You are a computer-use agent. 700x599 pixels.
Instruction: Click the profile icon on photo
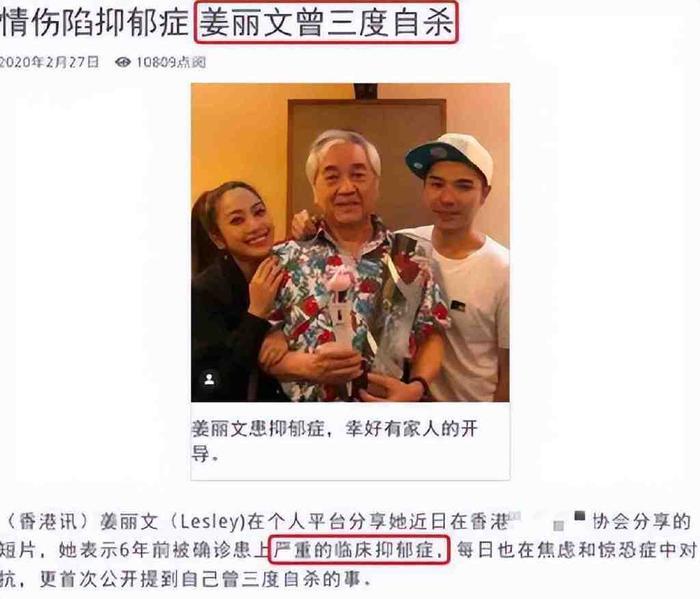[209, 379]
